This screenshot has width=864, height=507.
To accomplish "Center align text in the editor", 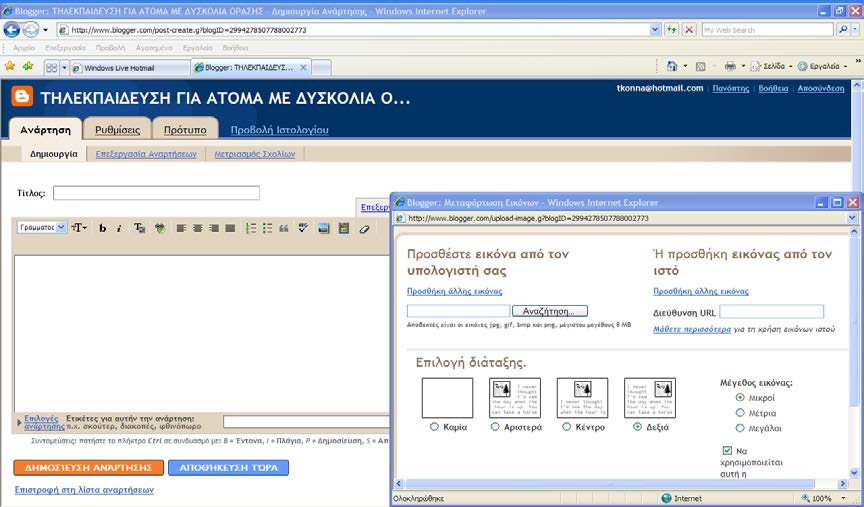I will pyautogui.click(x=197, y=228).
